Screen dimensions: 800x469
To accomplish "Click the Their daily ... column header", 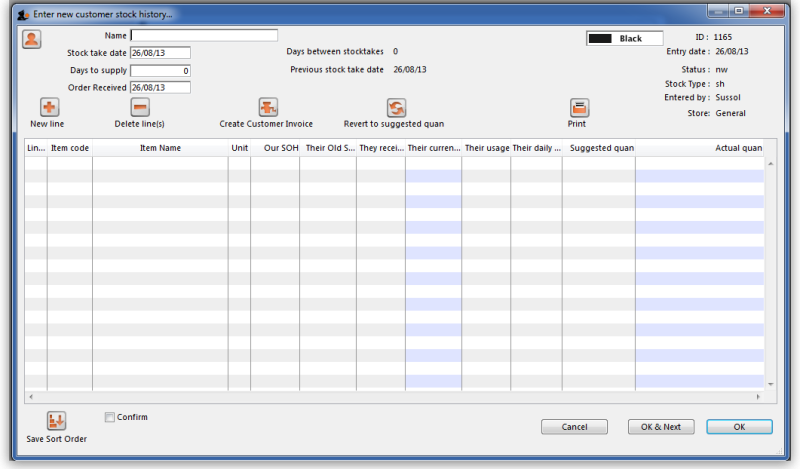I will tap(537, 148).
